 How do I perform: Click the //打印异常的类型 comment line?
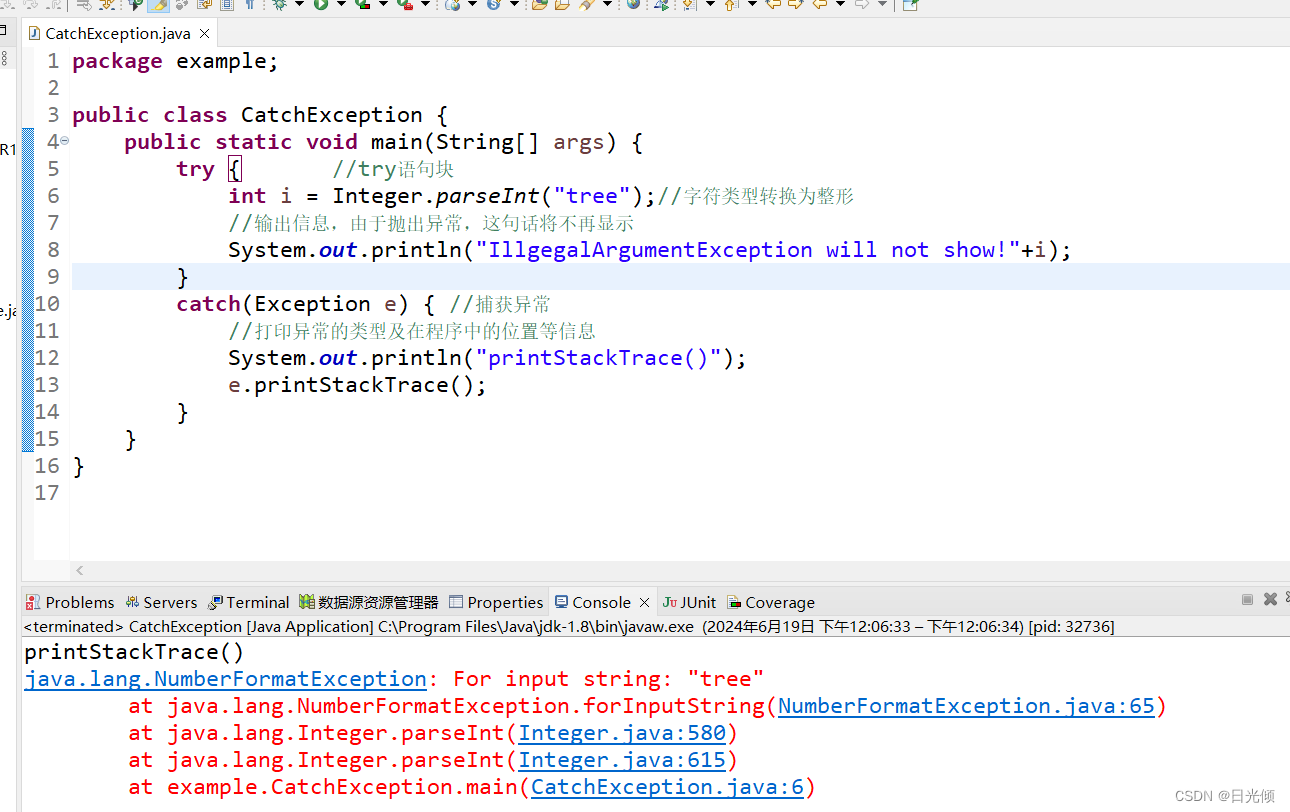pyautogui.click(x=412, y=331)
